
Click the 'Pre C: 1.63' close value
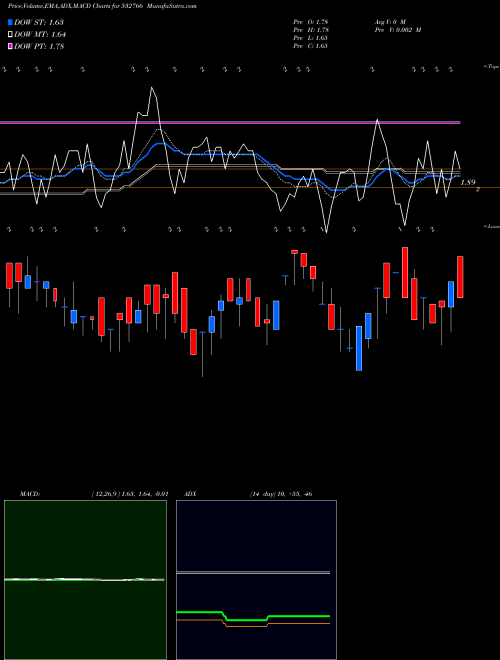311,46
